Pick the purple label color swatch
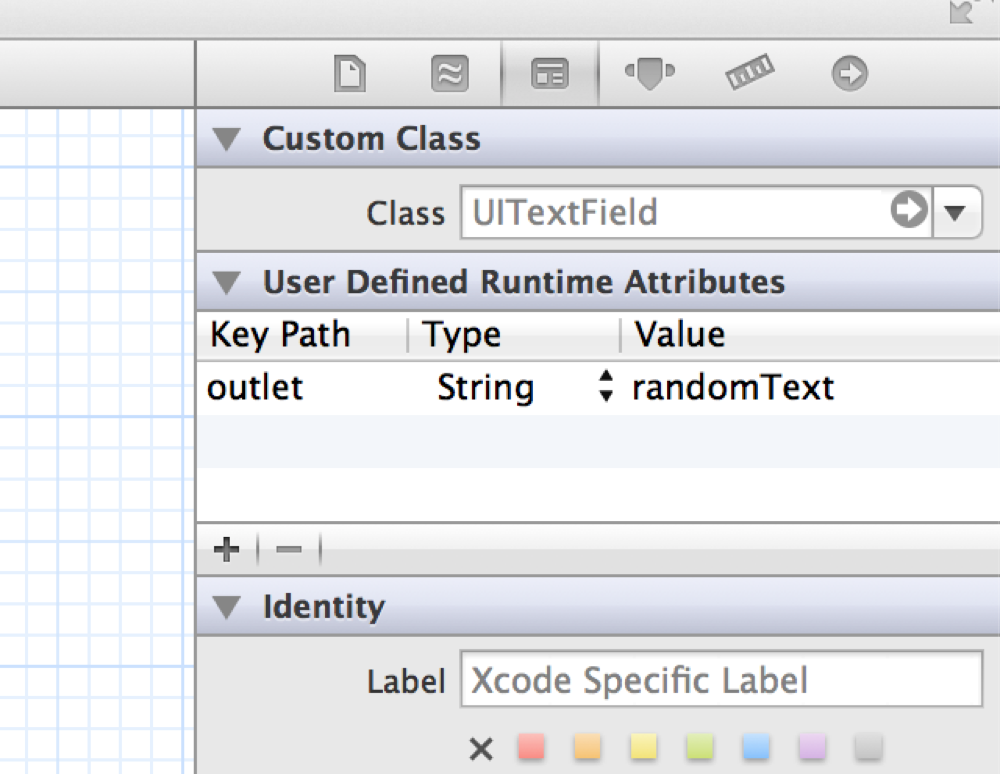The image size is (1000, 774). (812, 747)
